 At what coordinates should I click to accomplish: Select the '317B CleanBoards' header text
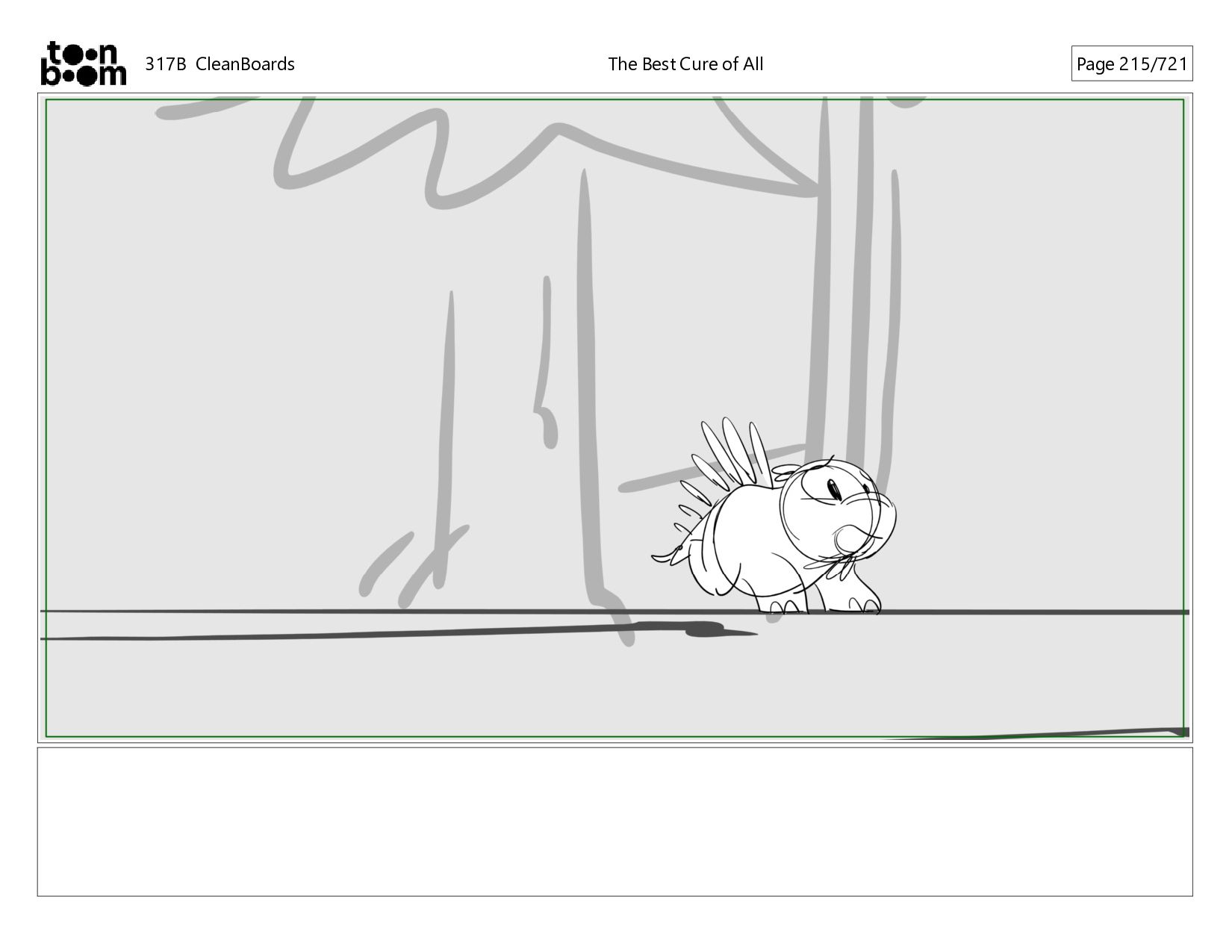pyautogui.click(x=220, y=64)
